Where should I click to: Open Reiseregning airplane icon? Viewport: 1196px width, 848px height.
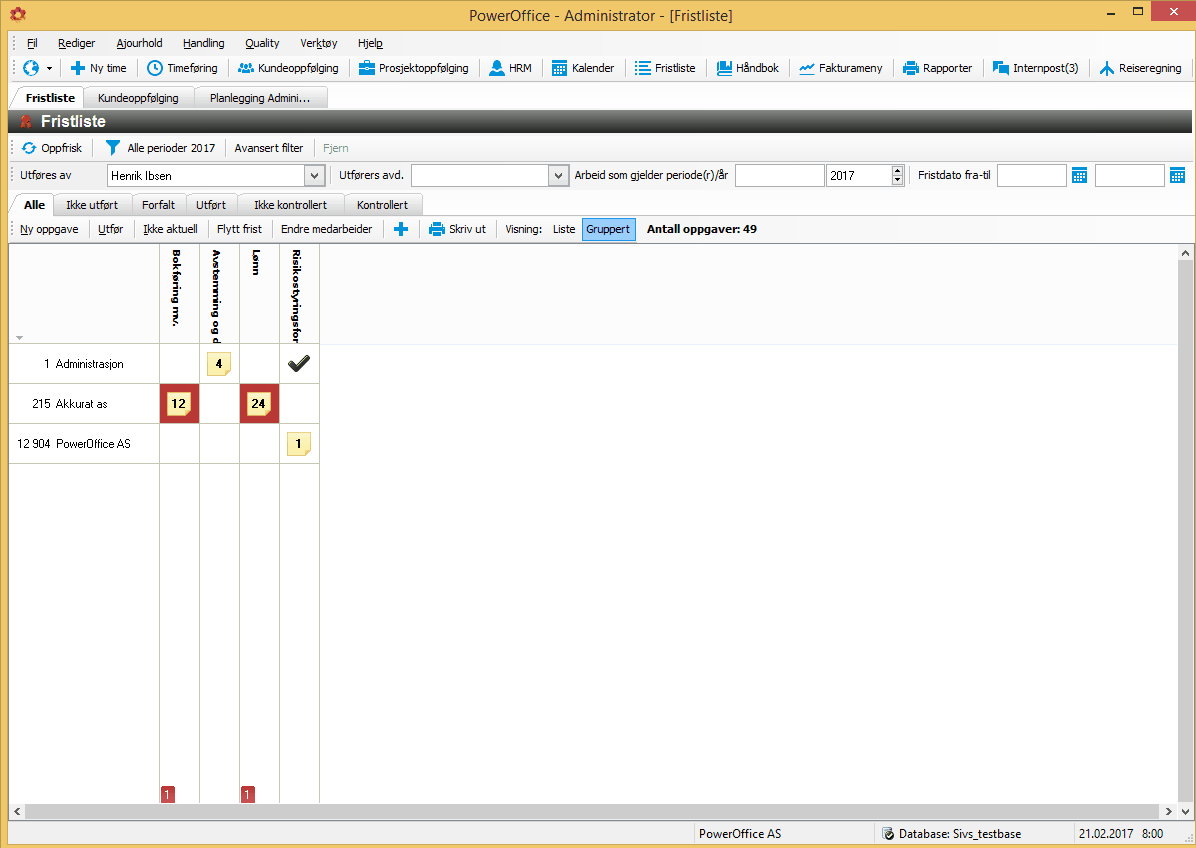point(1107,68)
